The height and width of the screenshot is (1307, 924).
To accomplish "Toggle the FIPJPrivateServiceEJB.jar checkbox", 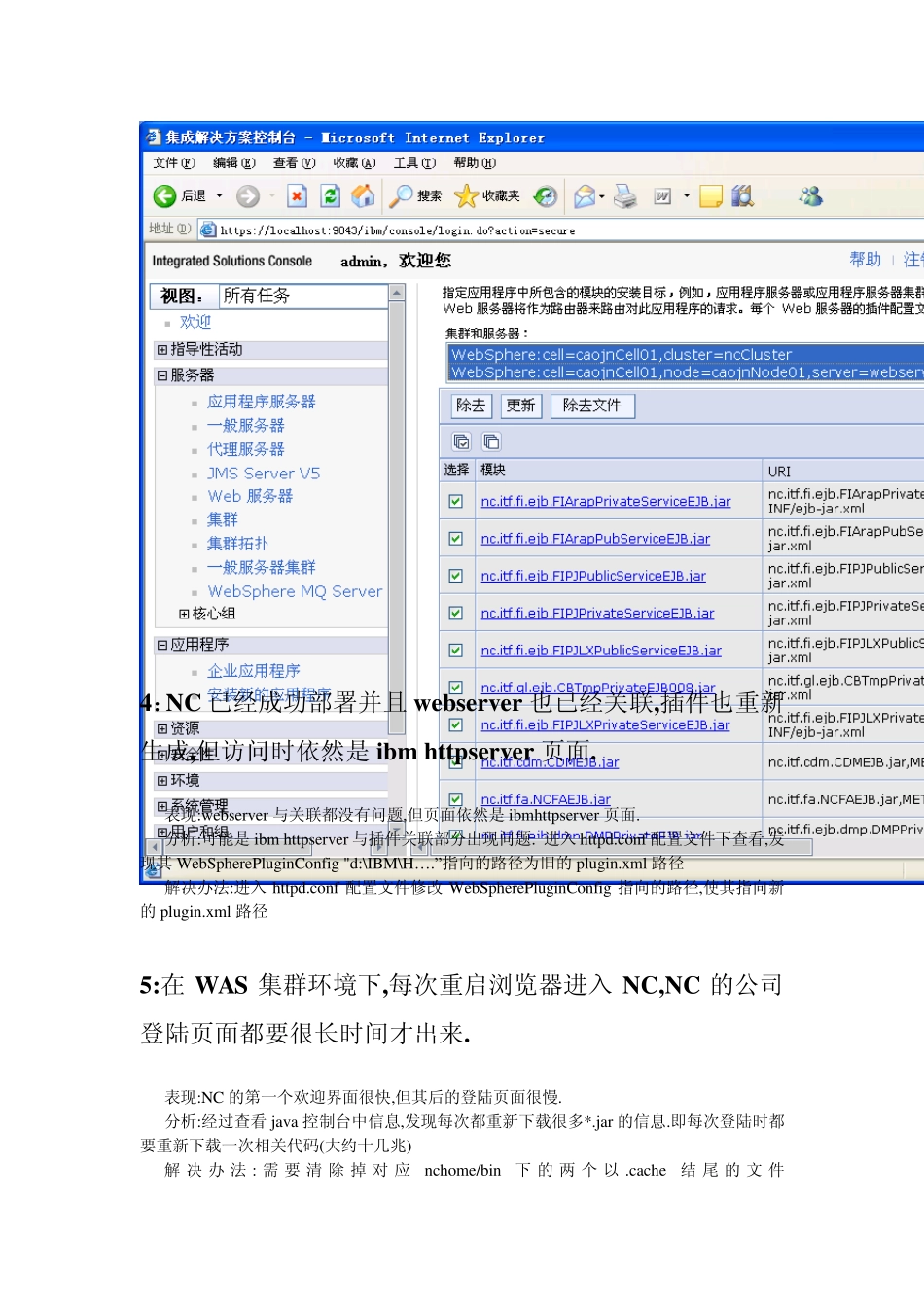I will tap(455, 613).
